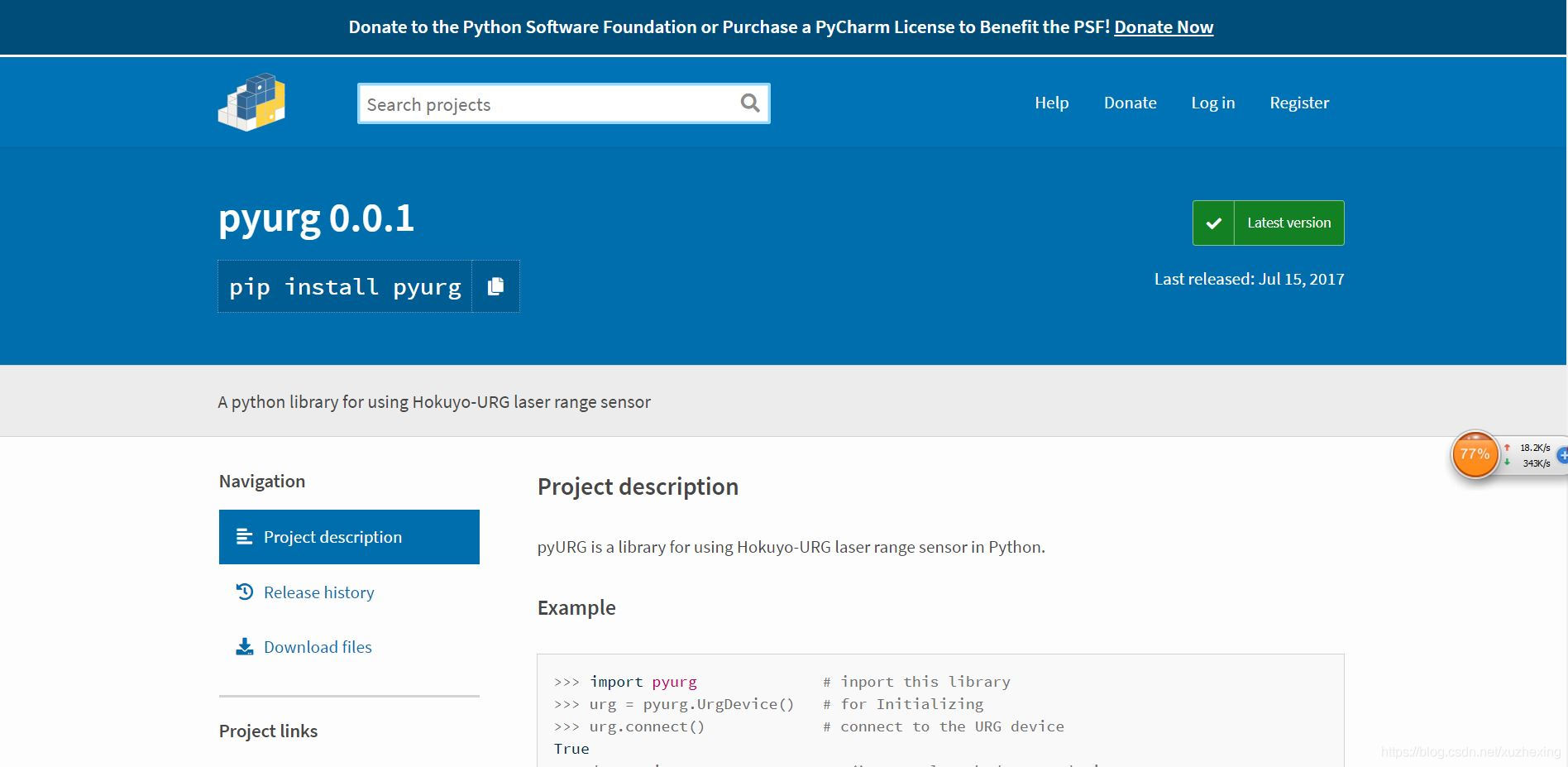The image size is (1568, 767).
Task: Click the blue plus icon beside speed widget
Action: point(1562,454)
